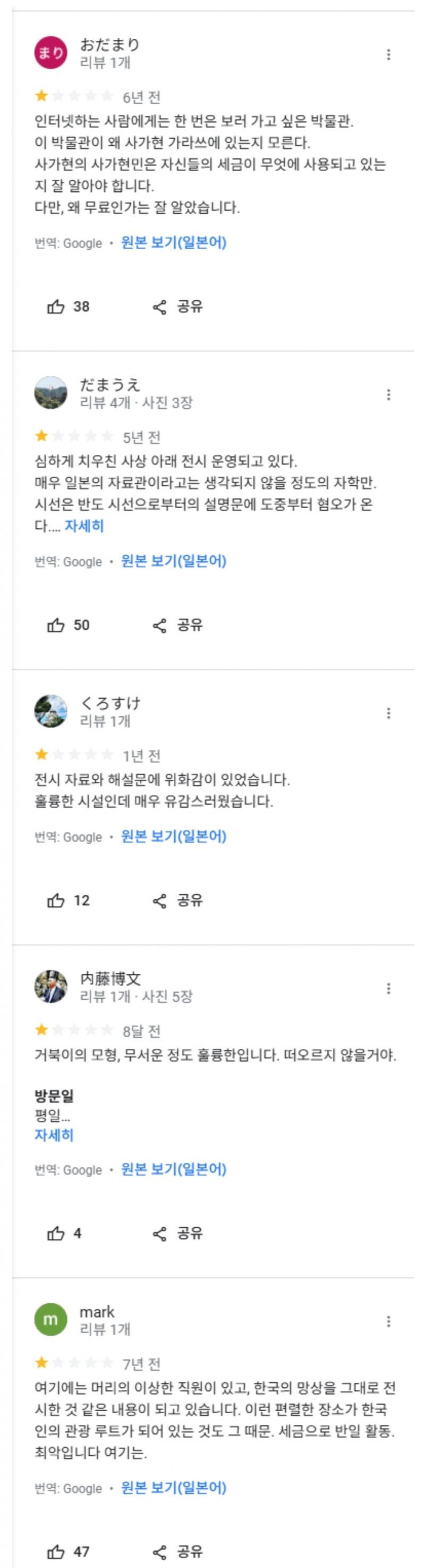This screenshot has height=1568, width=425.
Task: Expand 内藤博文's visit details with 자세히
Action: [54, 1135]
